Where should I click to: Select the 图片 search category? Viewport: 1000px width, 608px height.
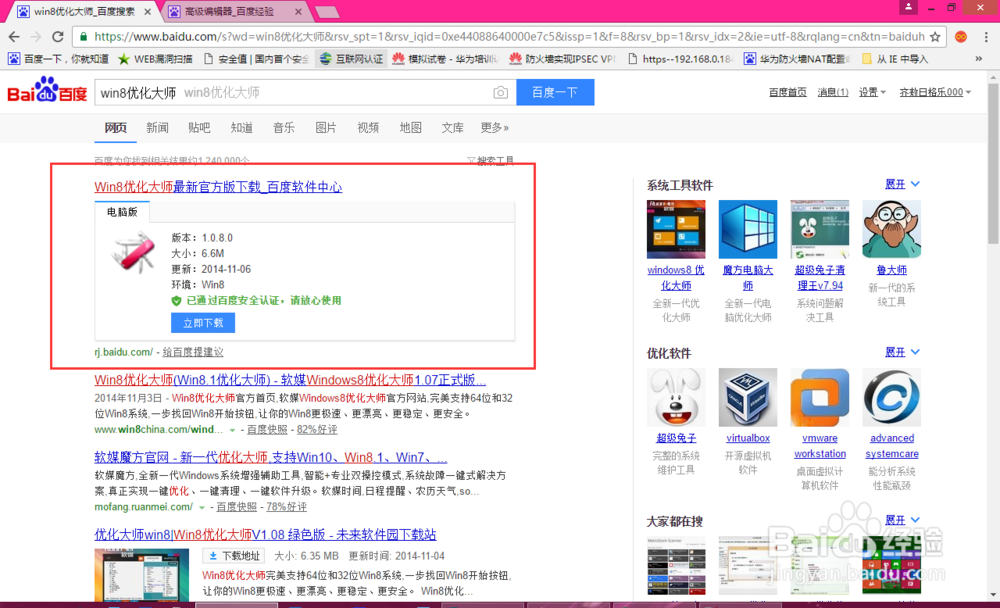point(325,128)
